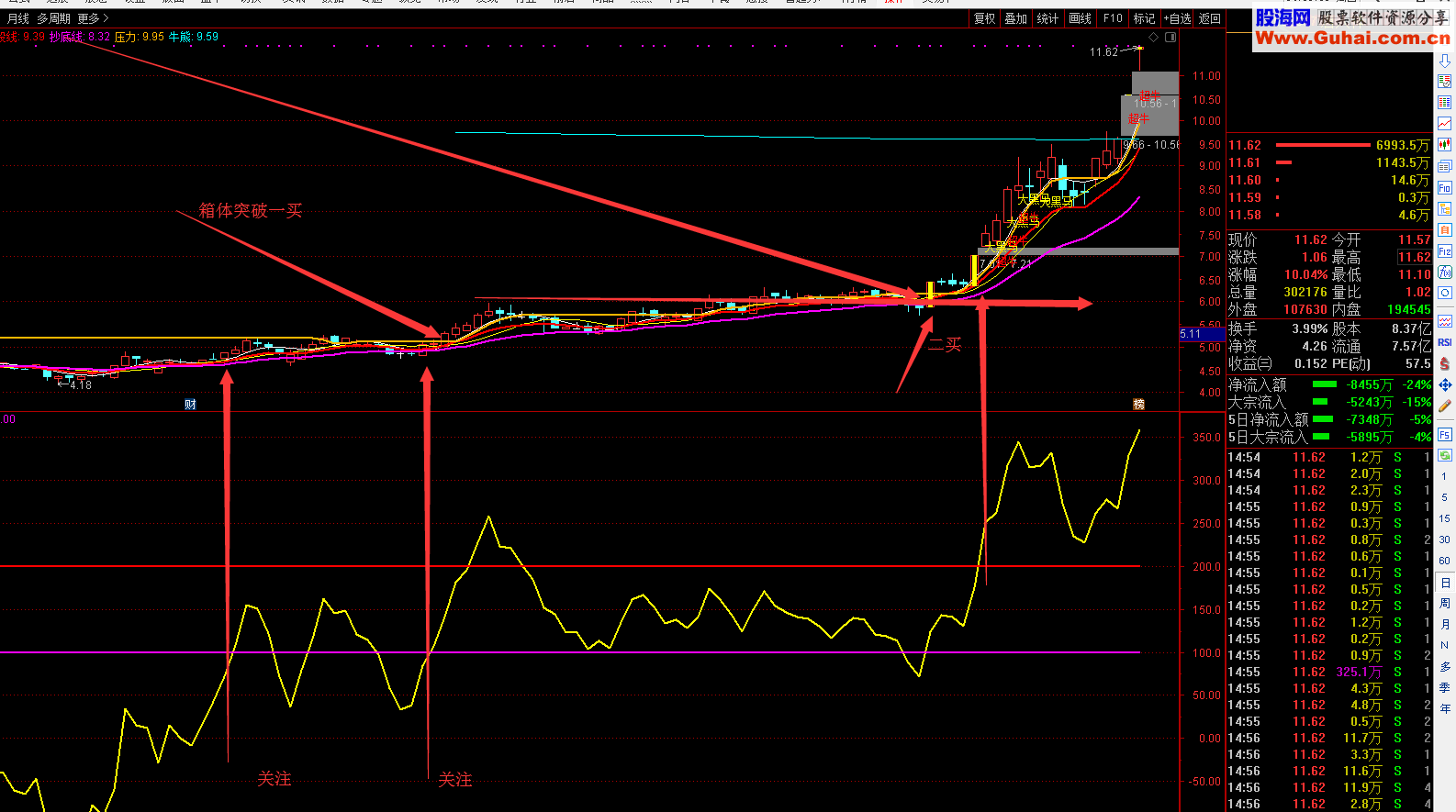Switch to the candlestick K-line chart icon

tap(1445, 145)
